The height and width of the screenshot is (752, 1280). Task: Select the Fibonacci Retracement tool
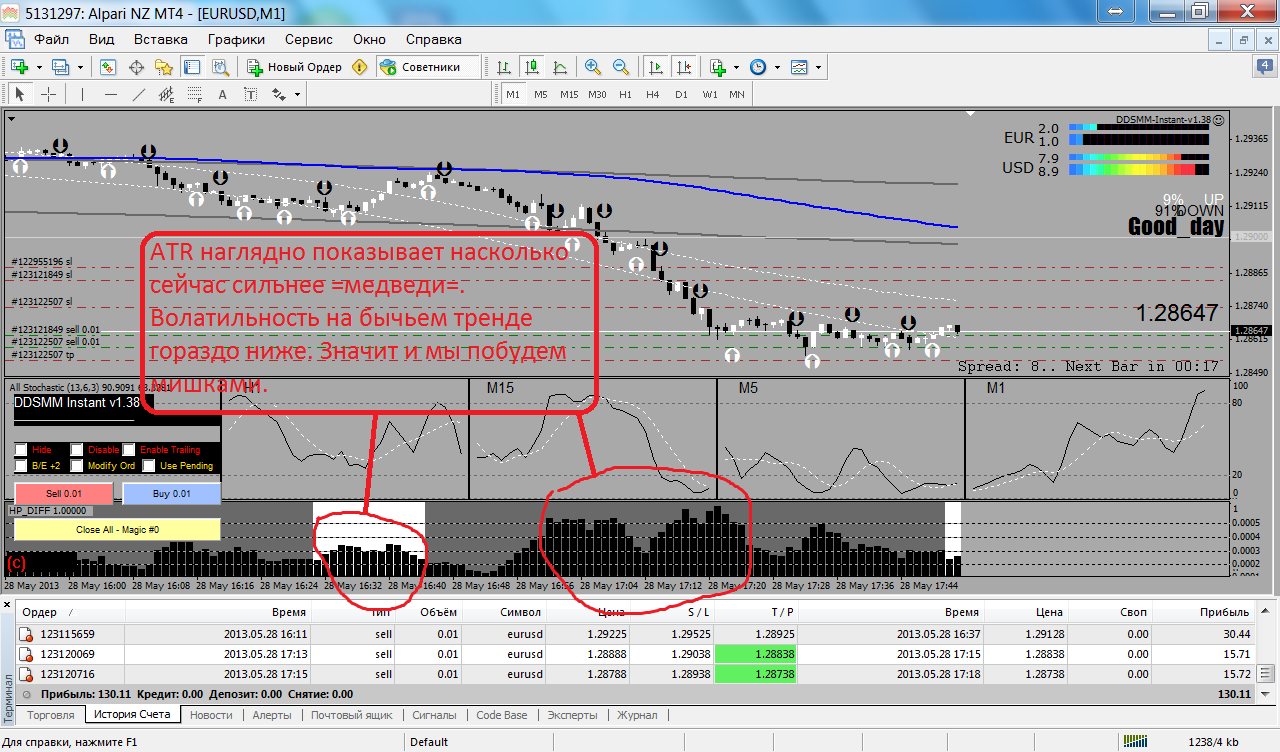(x=194, y=94)
